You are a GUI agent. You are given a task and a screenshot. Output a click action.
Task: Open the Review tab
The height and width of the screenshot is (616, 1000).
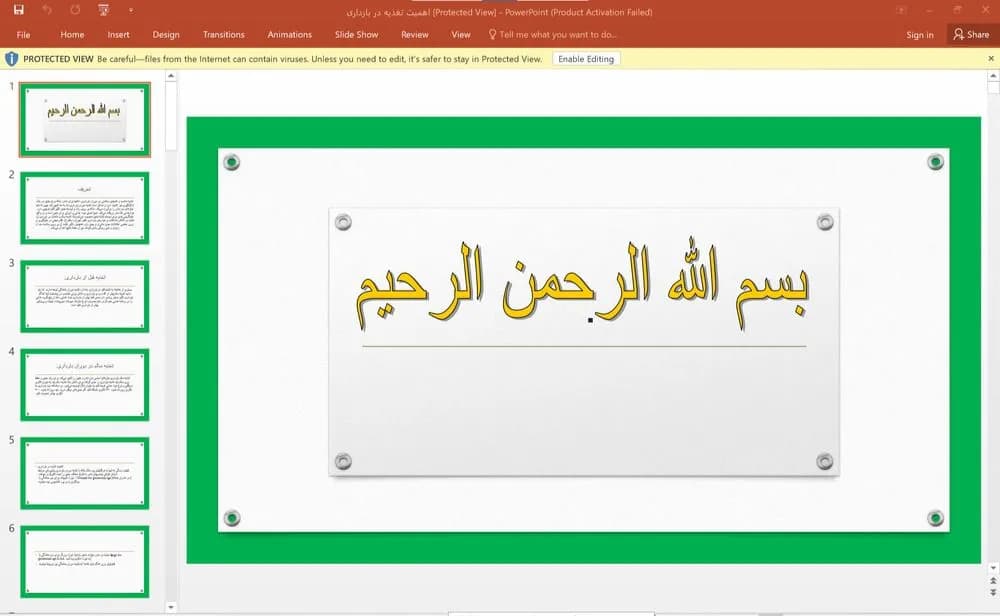(415, 34)
